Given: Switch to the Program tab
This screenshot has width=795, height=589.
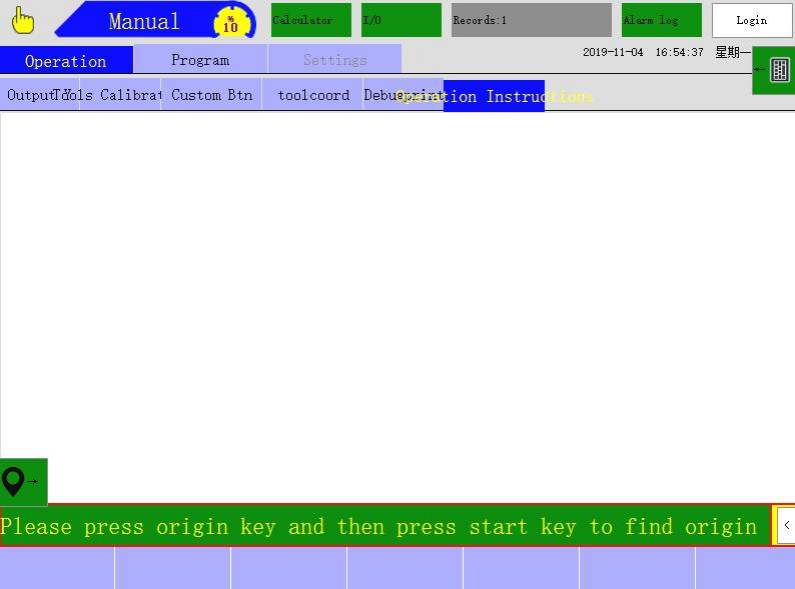Looking at the screenshot, I should point(200,60).
